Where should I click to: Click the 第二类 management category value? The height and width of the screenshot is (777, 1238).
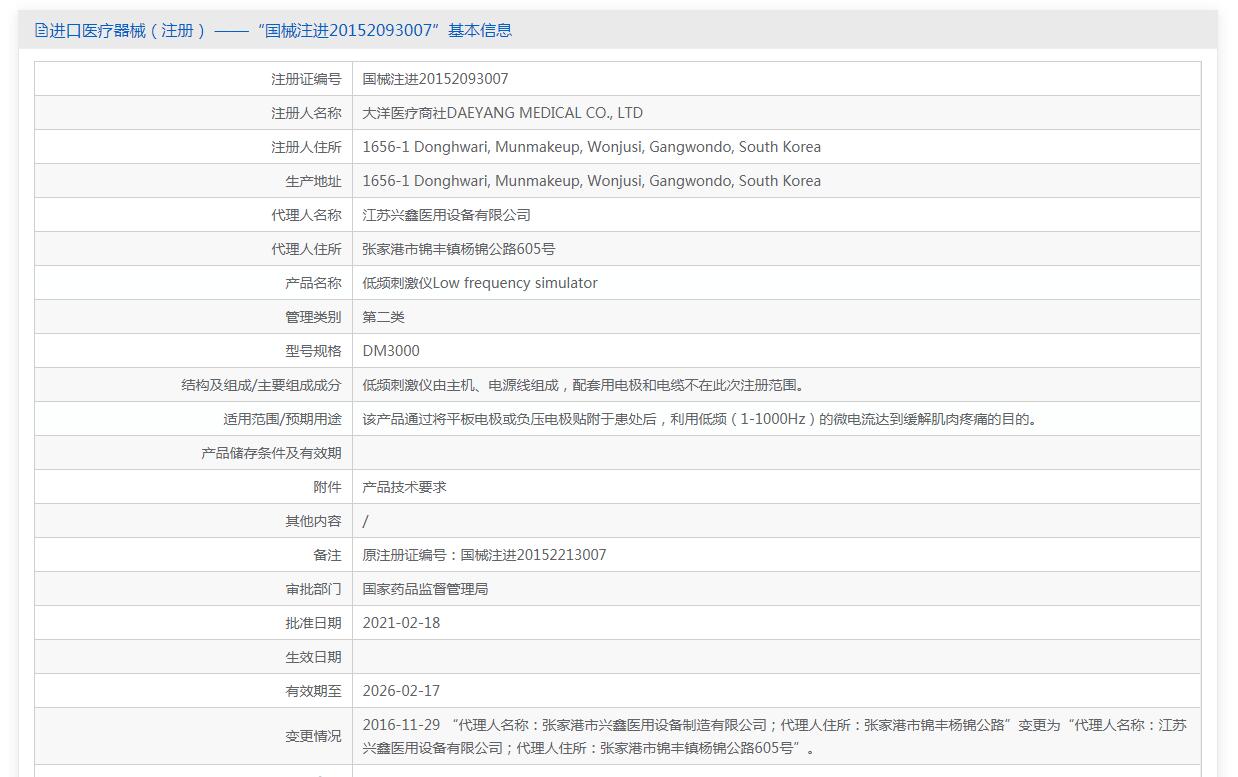[x=383, y=317]
